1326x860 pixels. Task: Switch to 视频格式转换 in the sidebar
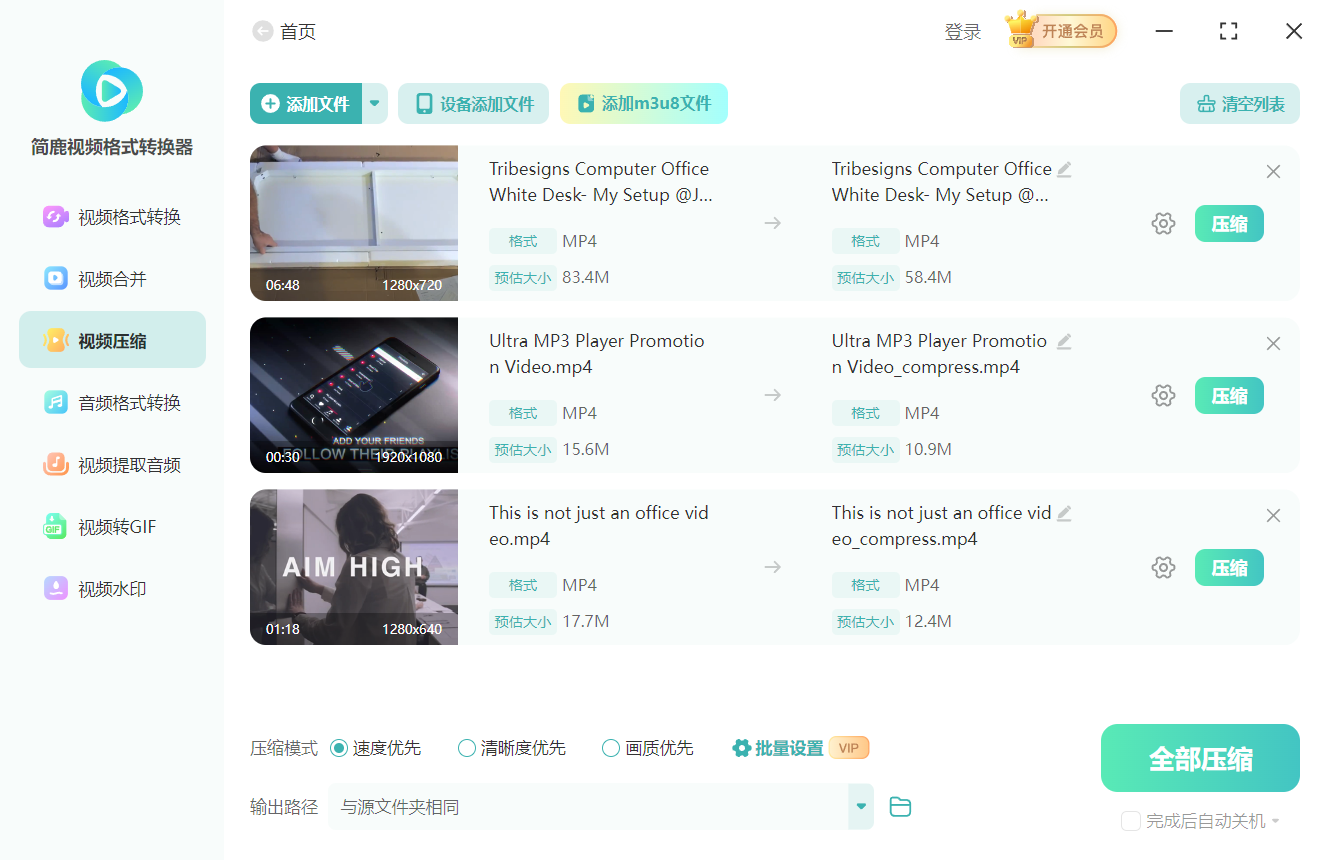click(x=112, y=217)
